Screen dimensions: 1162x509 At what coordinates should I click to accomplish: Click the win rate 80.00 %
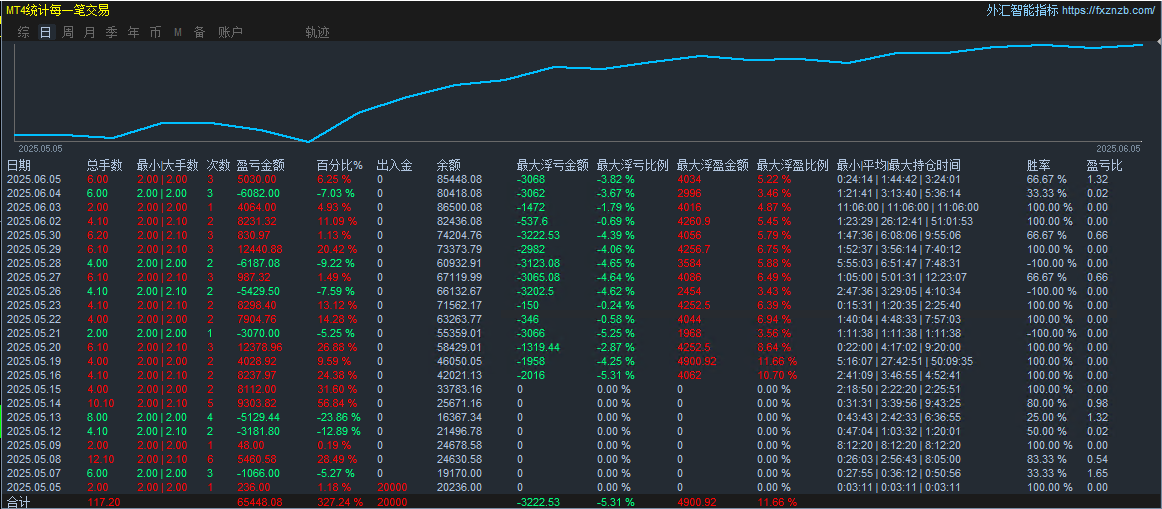pos(1046,403)
